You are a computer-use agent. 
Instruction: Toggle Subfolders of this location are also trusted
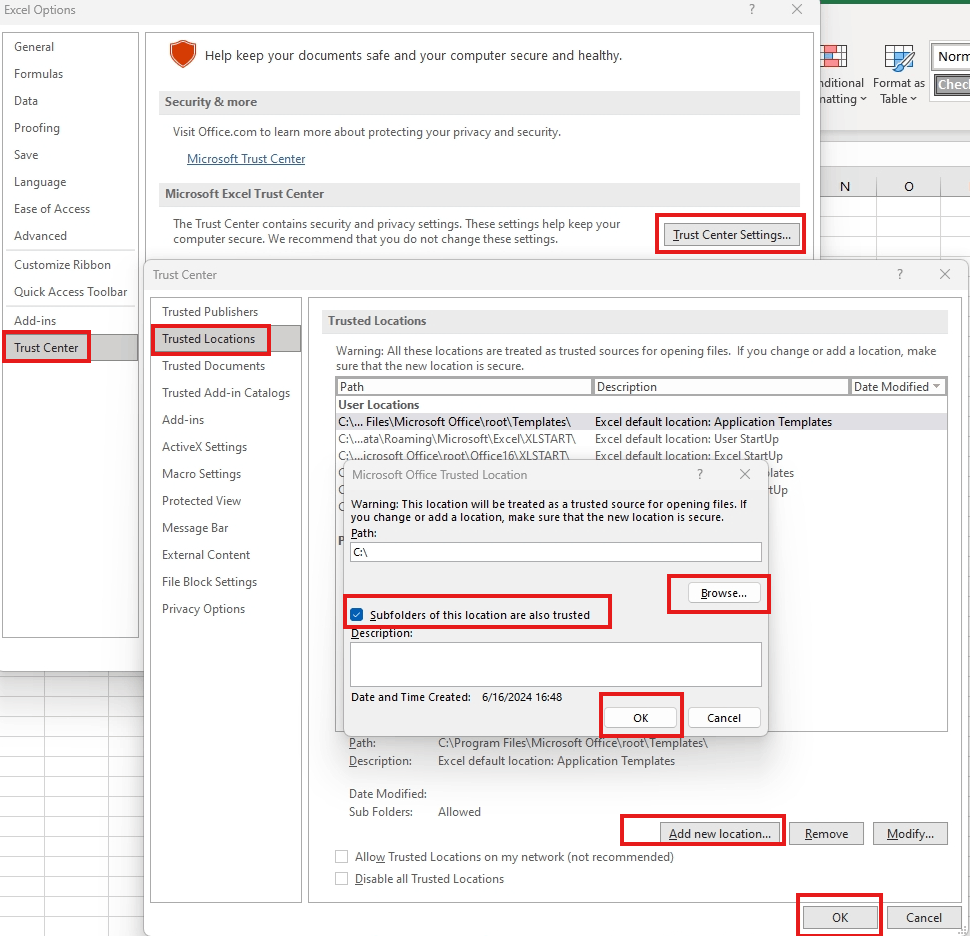click(x=357, y=615)
